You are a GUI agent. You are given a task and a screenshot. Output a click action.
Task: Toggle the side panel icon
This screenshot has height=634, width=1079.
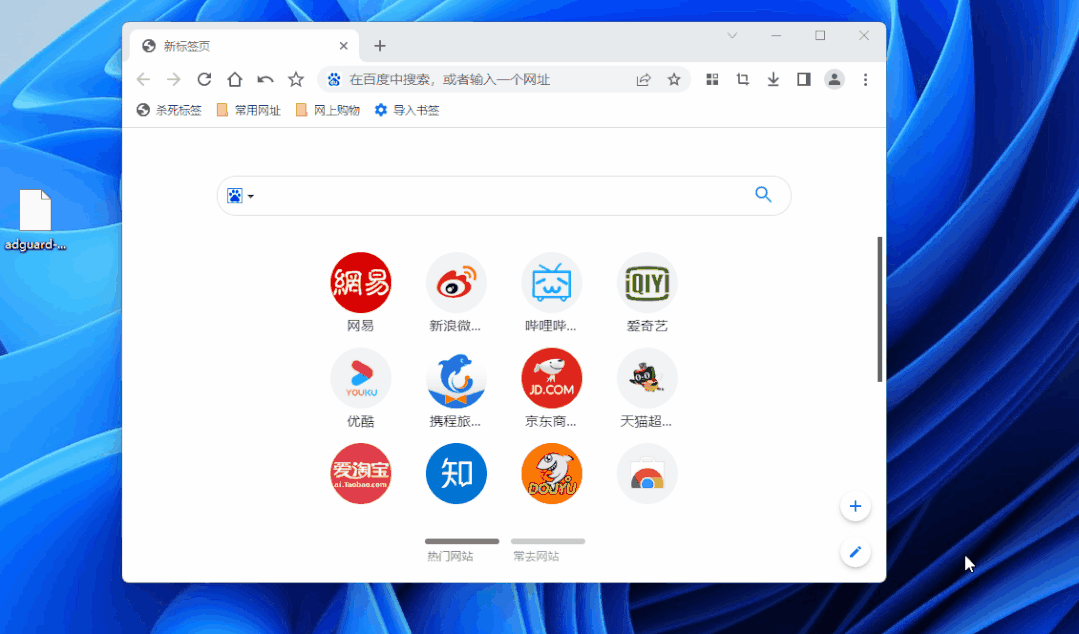click(804, 79)
